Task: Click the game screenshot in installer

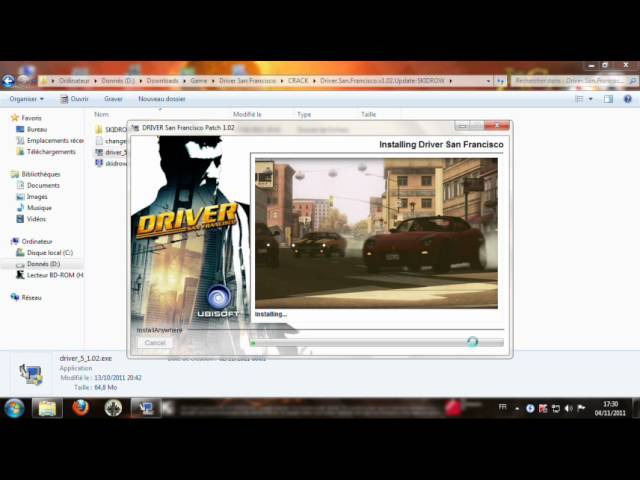Action: tap(376, 233)
